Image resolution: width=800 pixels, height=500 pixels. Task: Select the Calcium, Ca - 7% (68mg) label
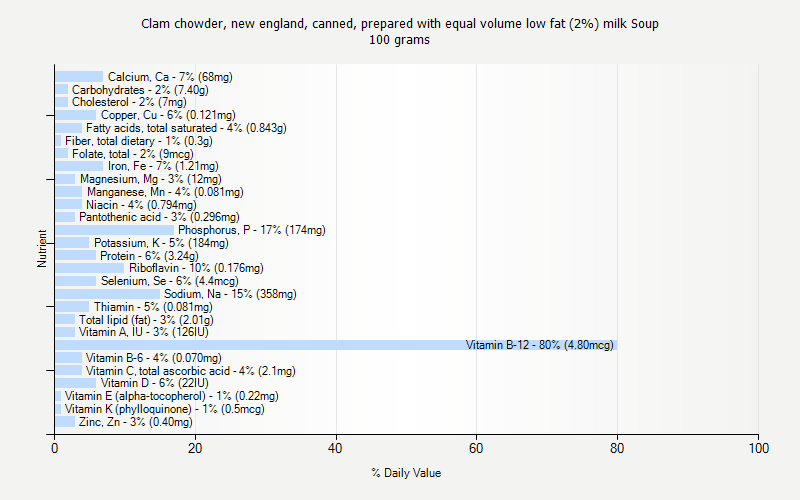(x=170, y=77)
